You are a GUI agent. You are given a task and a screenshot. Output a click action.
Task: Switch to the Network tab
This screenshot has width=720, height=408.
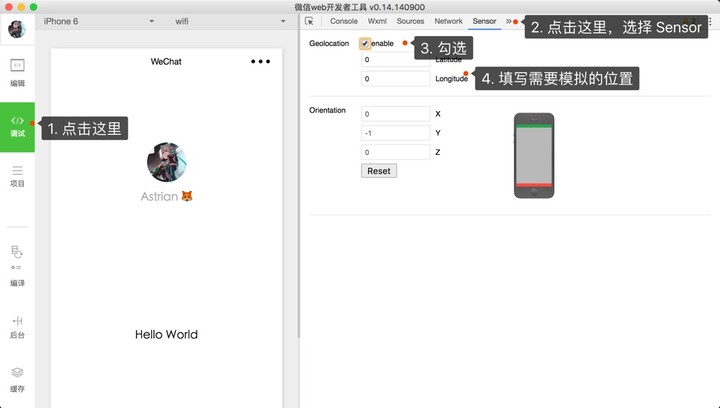(x=448, y=21)
